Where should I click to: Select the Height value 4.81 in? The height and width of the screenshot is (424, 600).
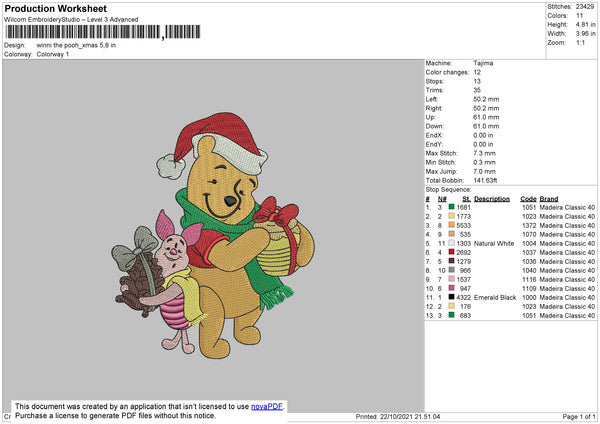(x=585, y=24)
